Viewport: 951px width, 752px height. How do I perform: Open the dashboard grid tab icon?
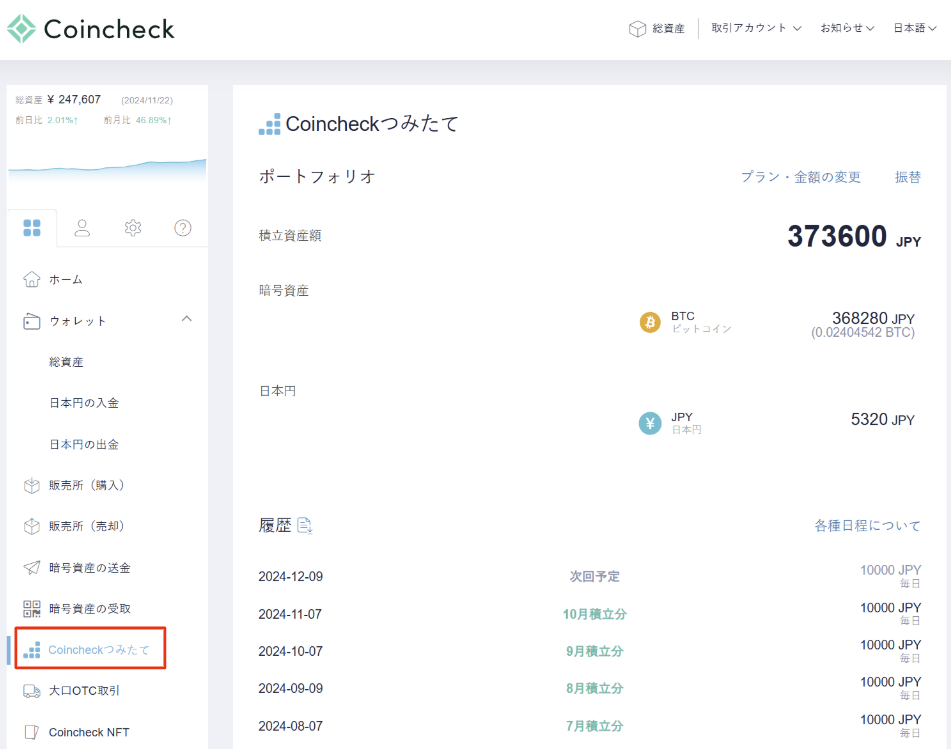tap(32, 228)
